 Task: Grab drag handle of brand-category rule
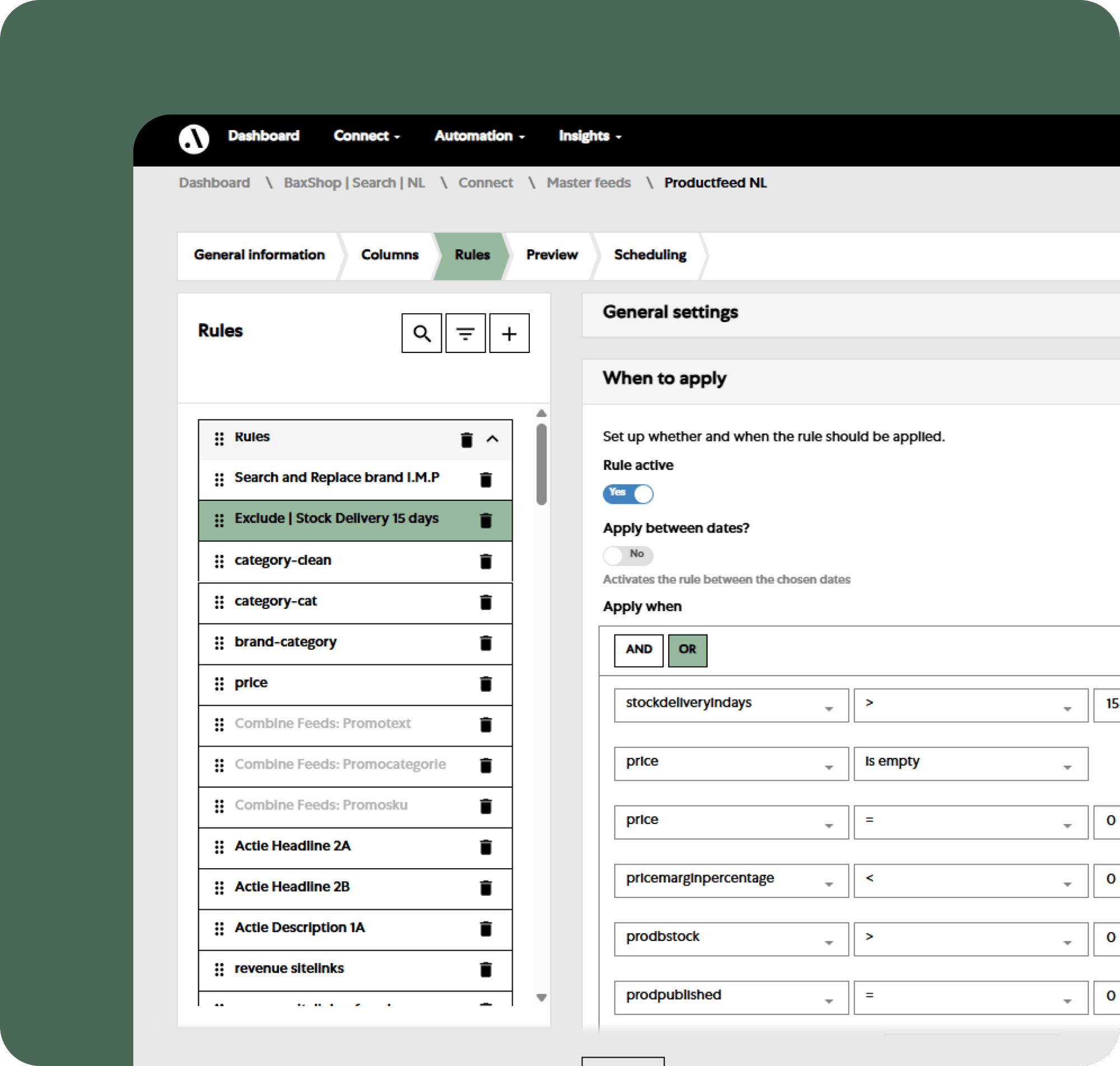click(219, 643)
